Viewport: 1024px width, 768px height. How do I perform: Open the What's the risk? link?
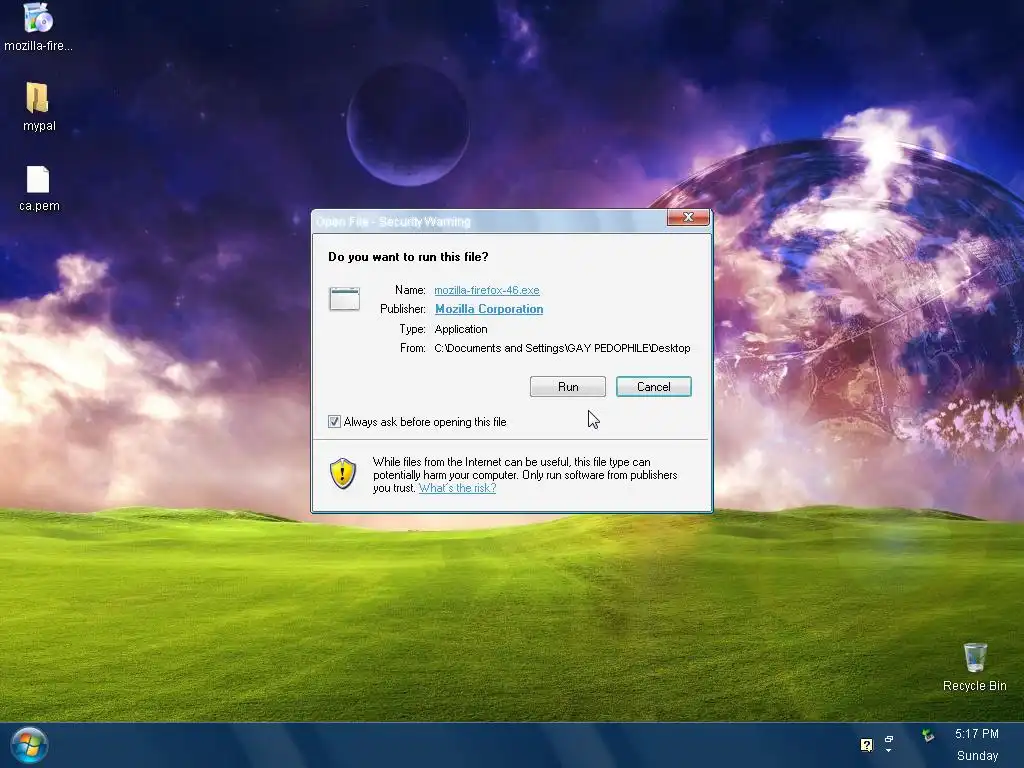pos(457,488)
